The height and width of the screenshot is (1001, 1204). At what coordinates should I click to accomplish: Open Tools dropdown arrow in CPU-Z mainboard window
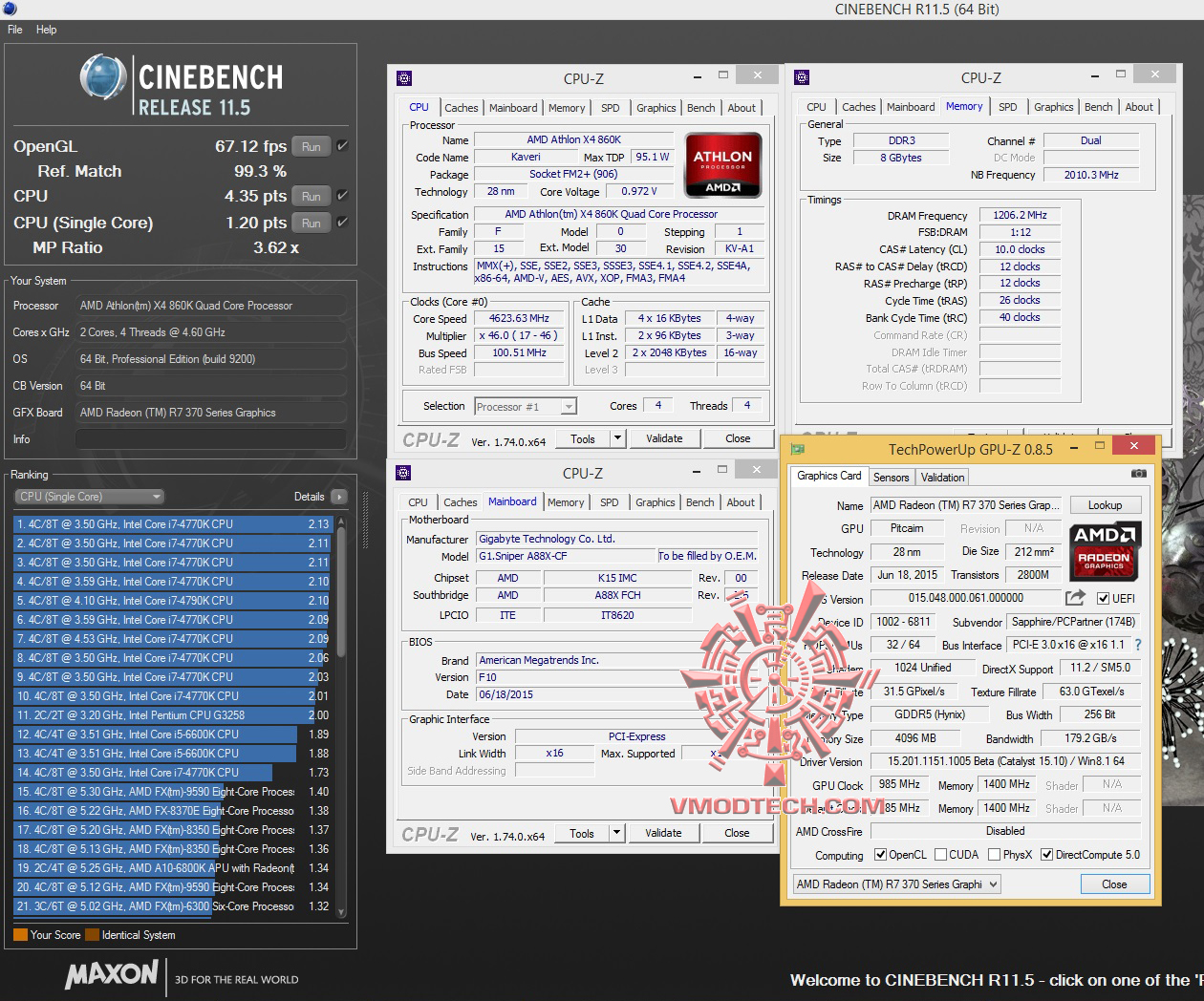click(x=616, y=833)
